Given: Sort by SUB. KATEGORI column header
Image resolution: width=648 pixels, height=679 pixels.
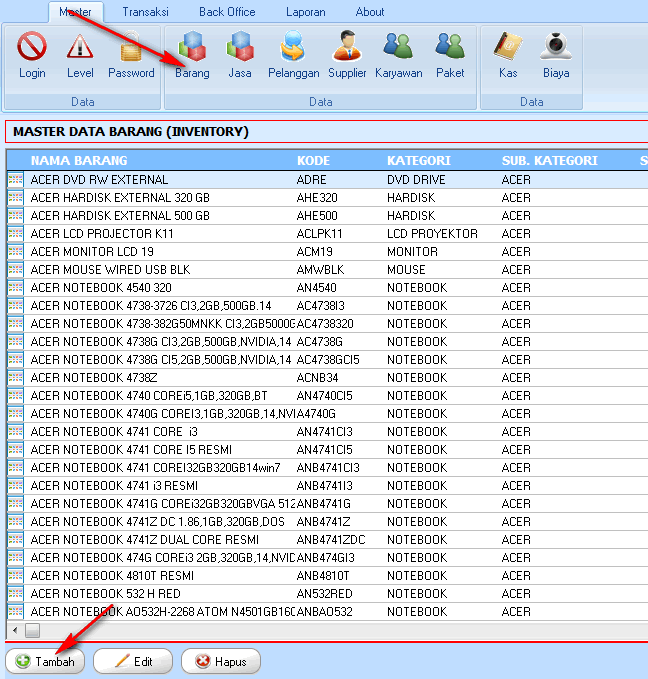Looking at the screenshot, I should (x=550, y=161).
